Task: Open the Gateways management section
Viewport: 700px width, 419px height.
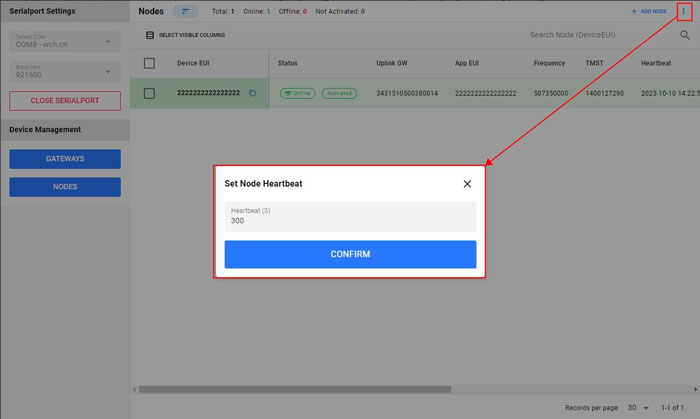Action: [x=65, y=159]
